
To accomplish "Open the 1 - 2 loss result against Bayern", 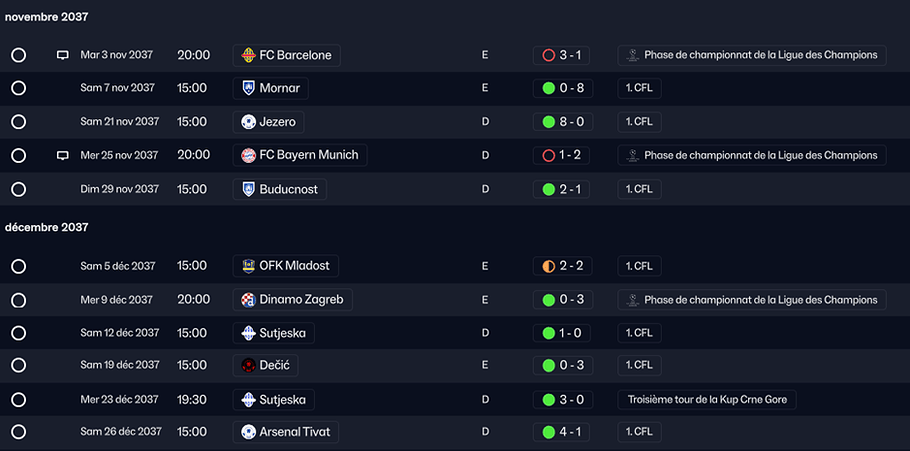I will coord(561,156).
